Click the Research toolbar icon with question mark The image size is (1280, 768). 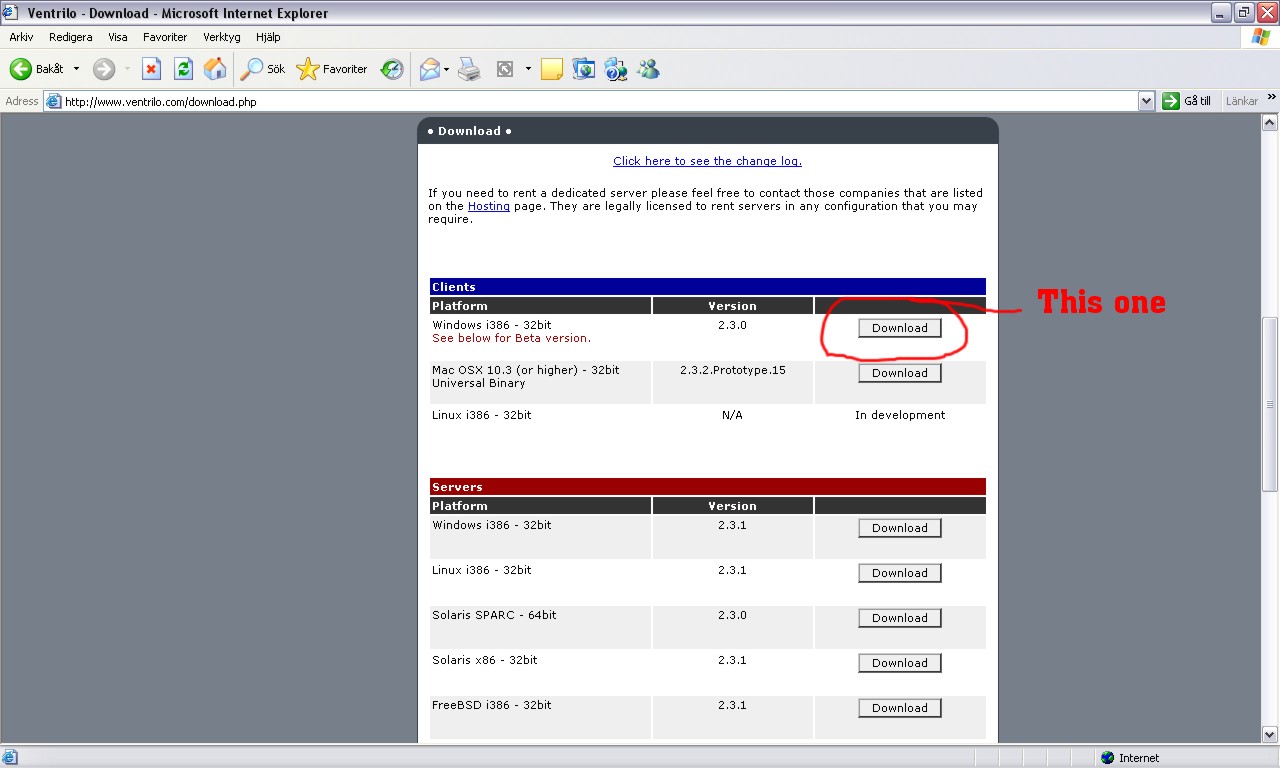616,69
